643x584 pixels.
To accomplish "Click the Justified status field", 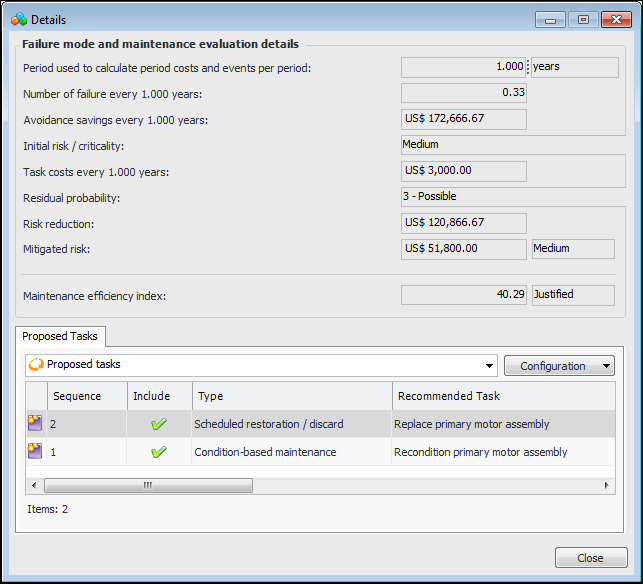I will [x=573, y=295].
